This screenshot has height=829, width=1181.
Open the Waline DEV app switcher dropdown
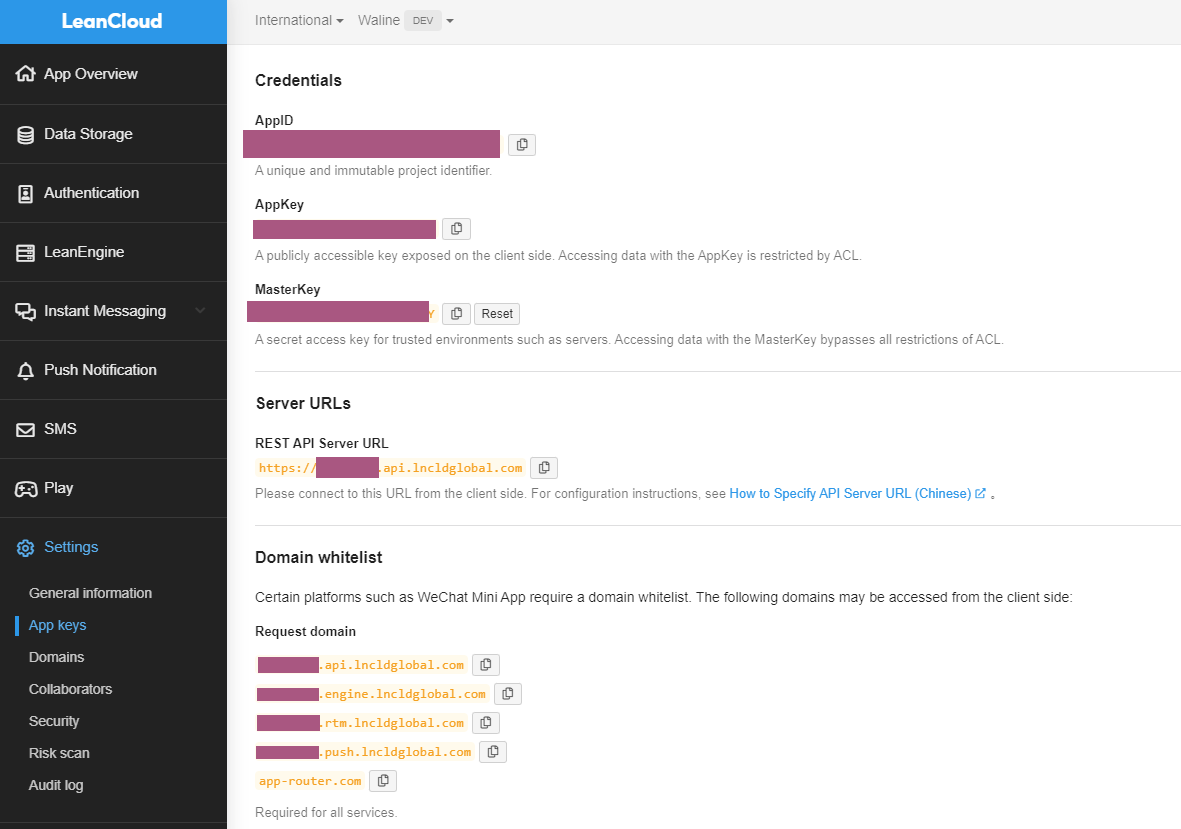[406, 21]
